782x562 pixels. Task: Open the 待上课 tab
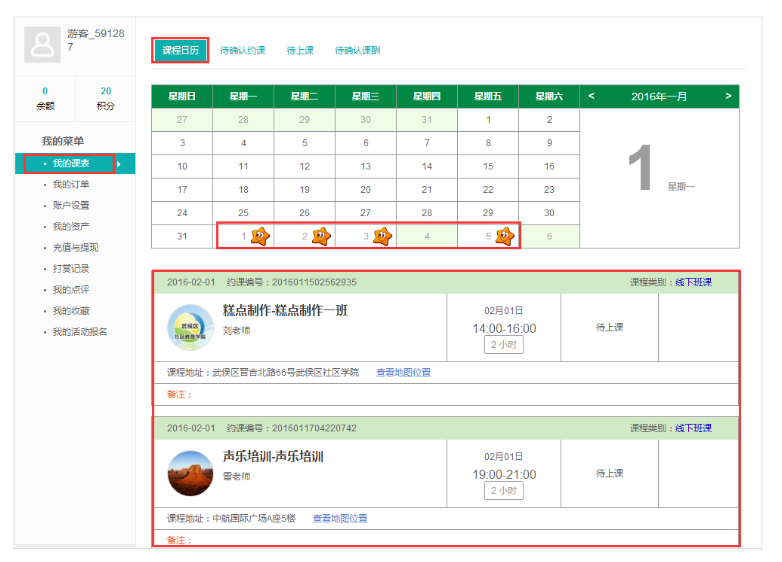click(300, 50)
